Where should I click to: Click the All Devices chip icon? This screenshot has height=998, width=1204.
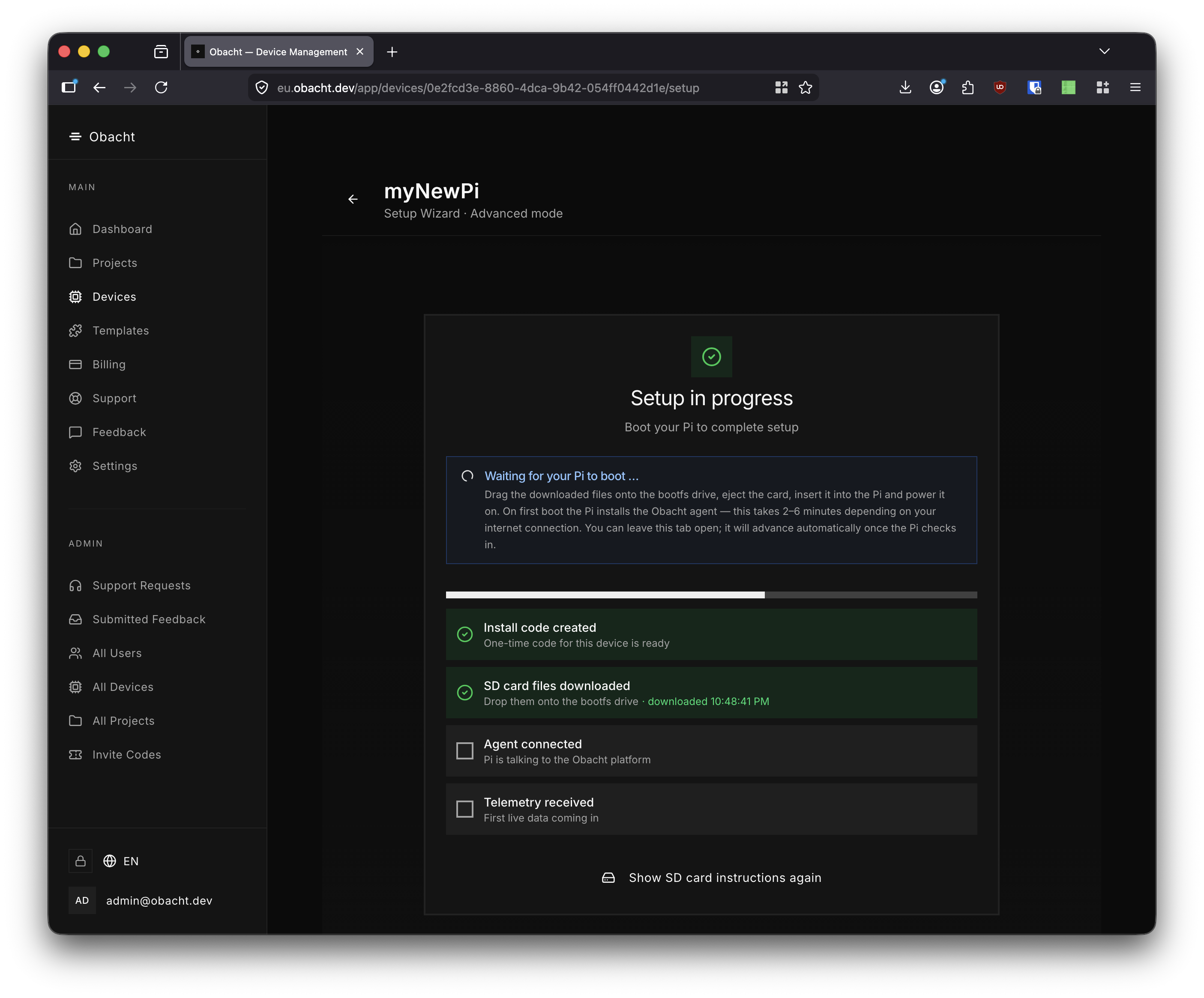click(x=76, y=687)
